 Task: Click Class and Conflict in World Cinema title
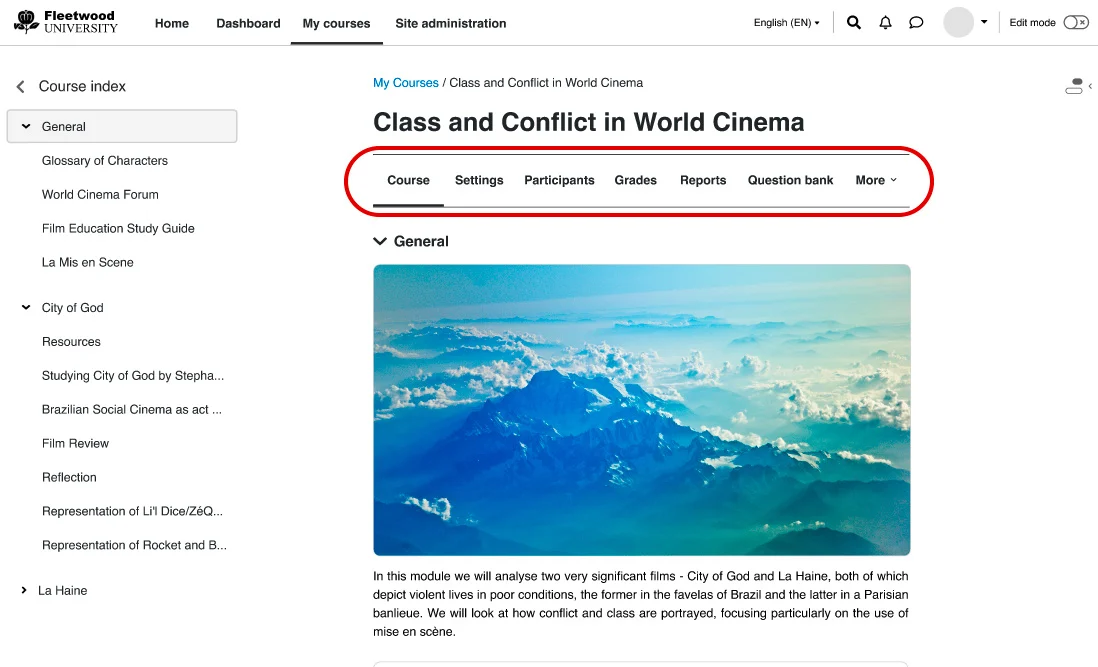588,122
